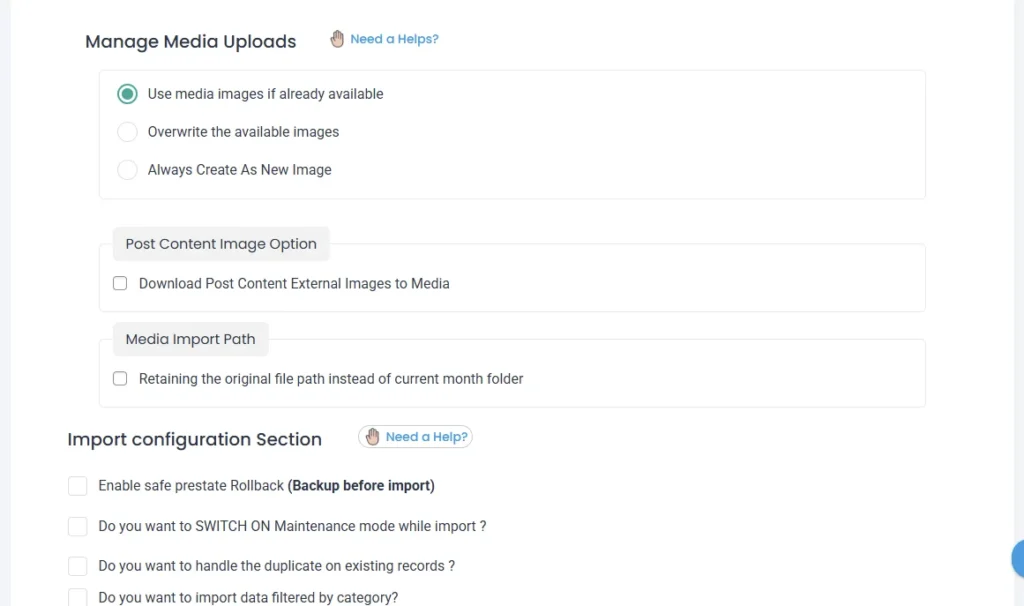
Task: Click the hand icon beside Manage Media Uploads
Action: click(x=337, y=39)
